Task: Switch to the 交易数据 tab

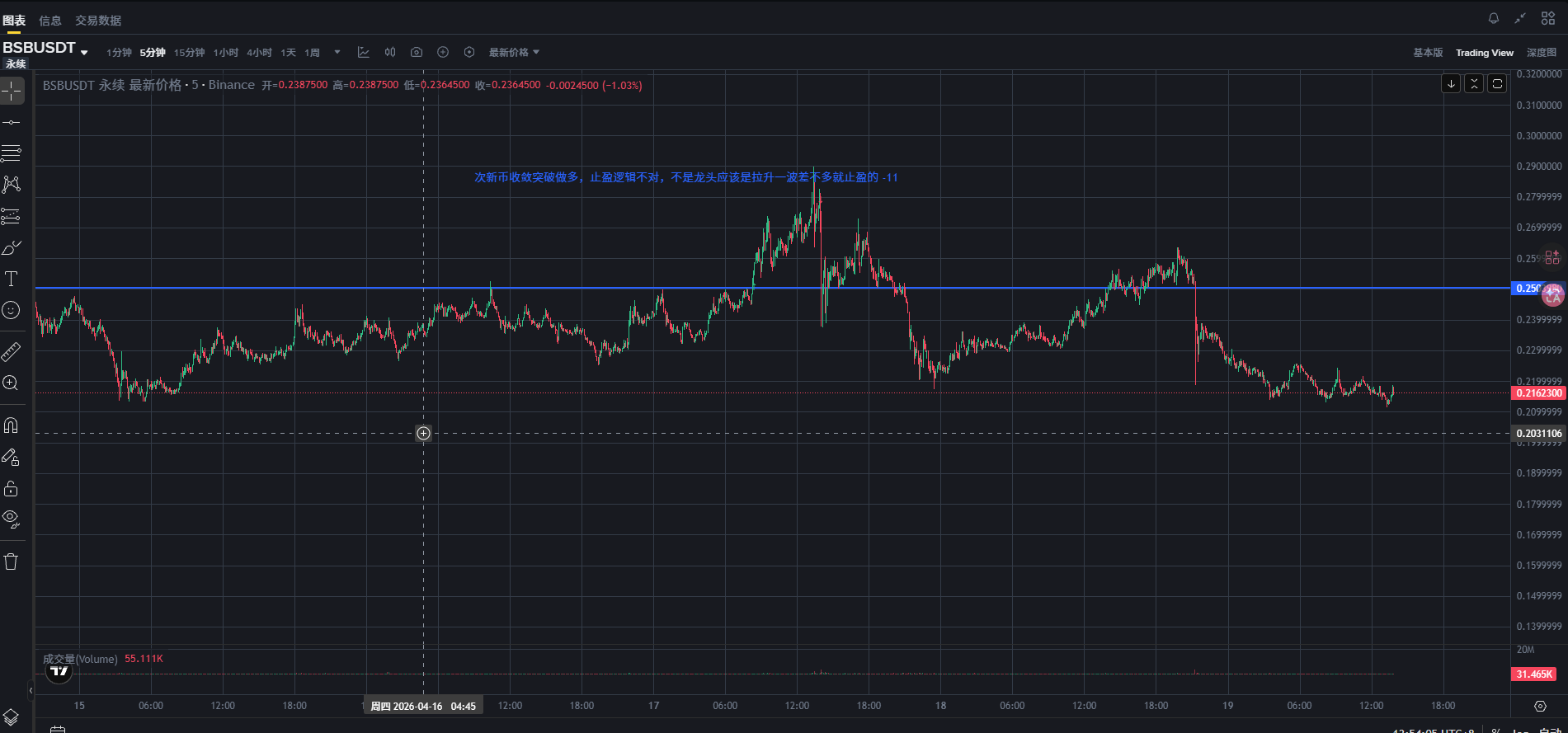Action: coord(98,21)
